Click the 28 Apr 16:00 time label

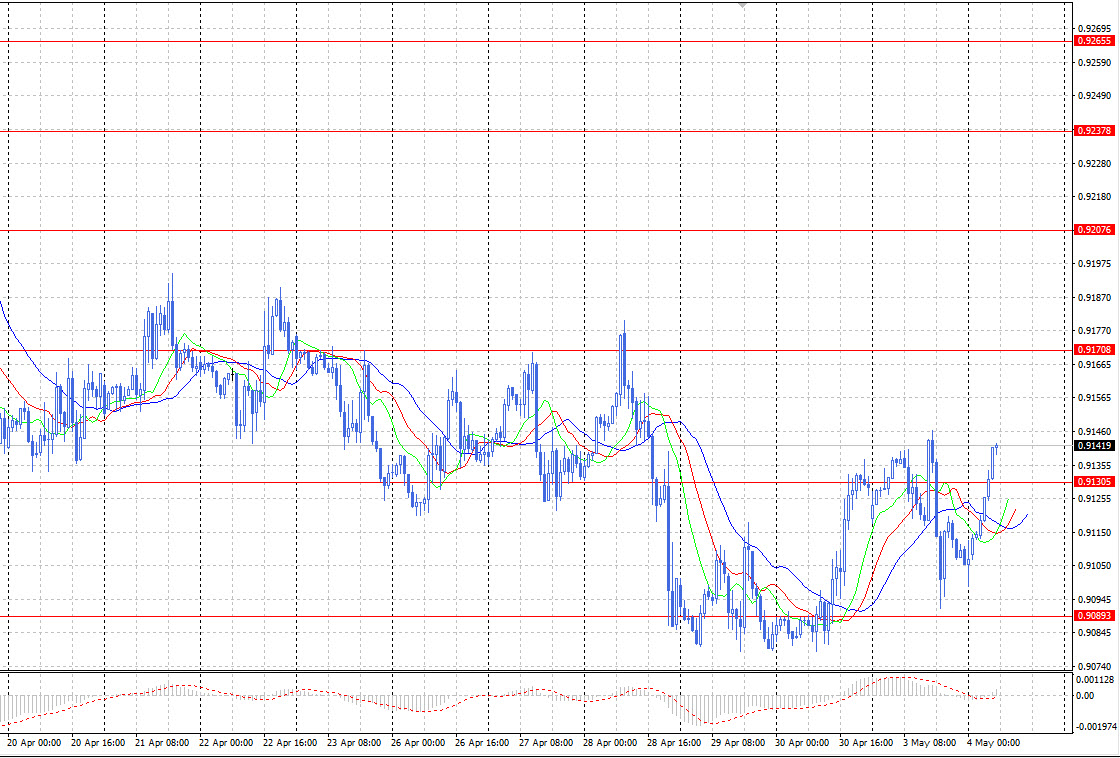coord(674,743)
